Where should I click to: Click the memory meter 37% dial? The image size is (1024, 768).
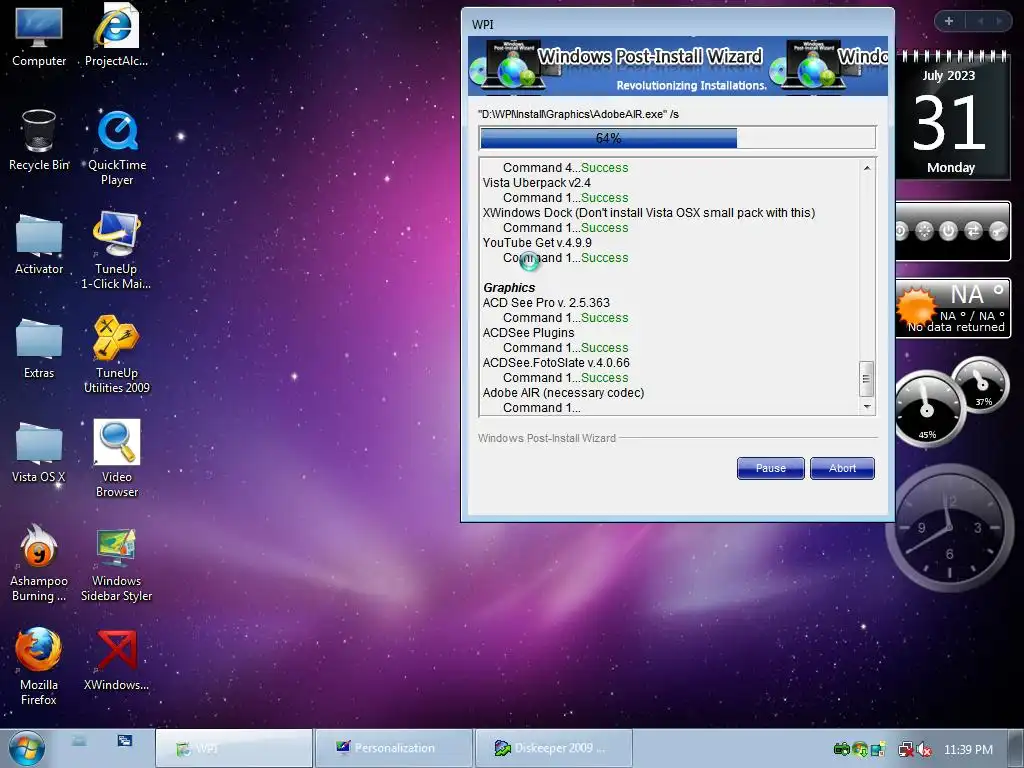click(980, 384)
